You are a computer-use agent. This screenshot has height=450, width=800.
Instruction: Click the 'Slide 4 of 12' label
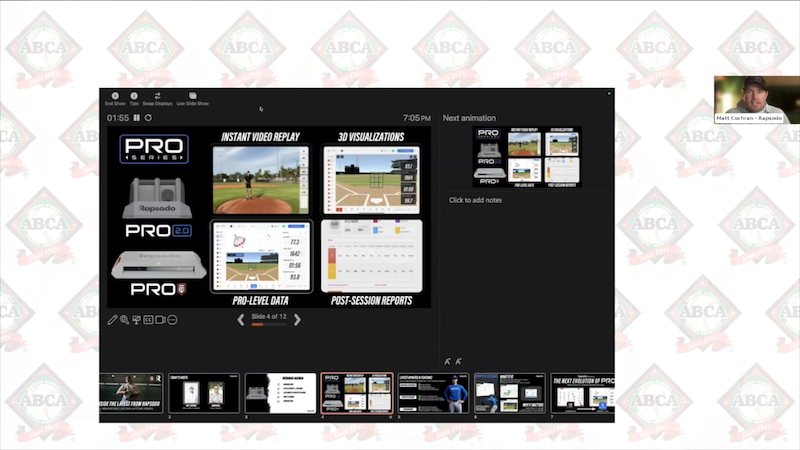(269, 316)
